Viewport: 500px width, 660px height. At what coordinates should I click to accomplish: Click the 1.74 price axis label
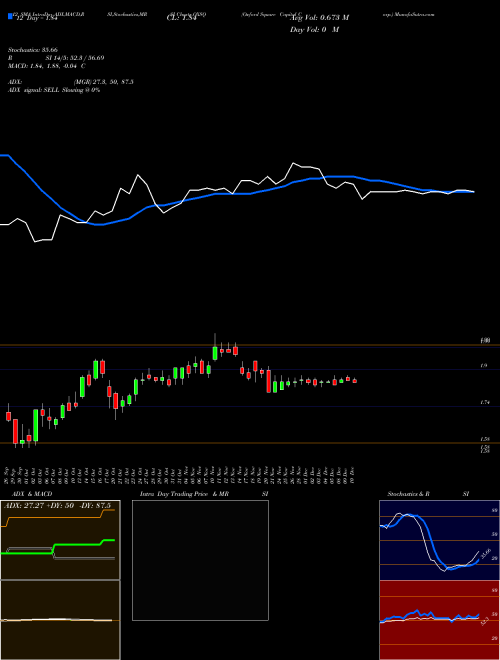(x=484, y=403)
